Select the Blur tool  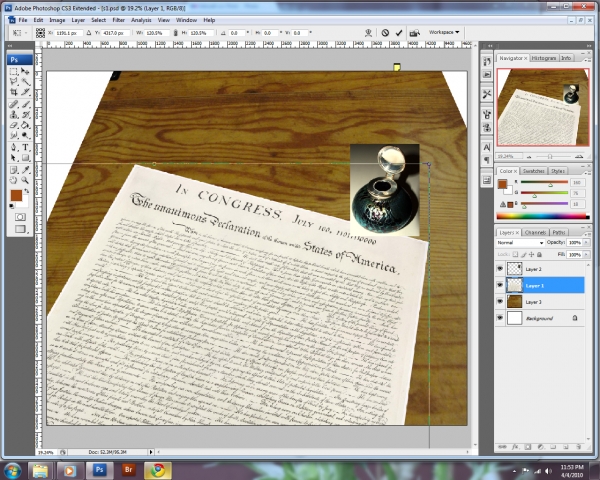point(14,135)
